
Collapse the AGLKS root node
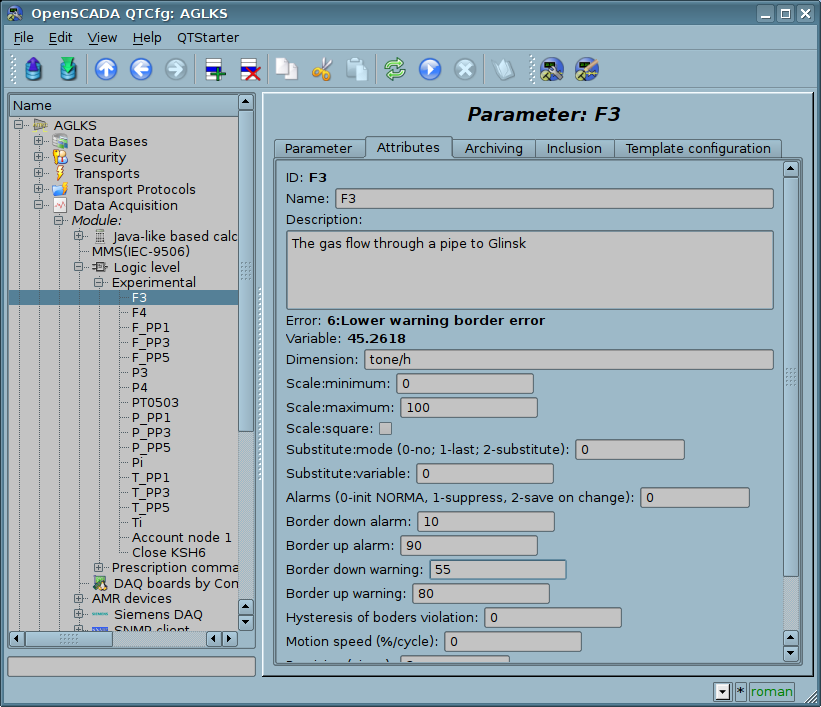[x=19, y=125]
